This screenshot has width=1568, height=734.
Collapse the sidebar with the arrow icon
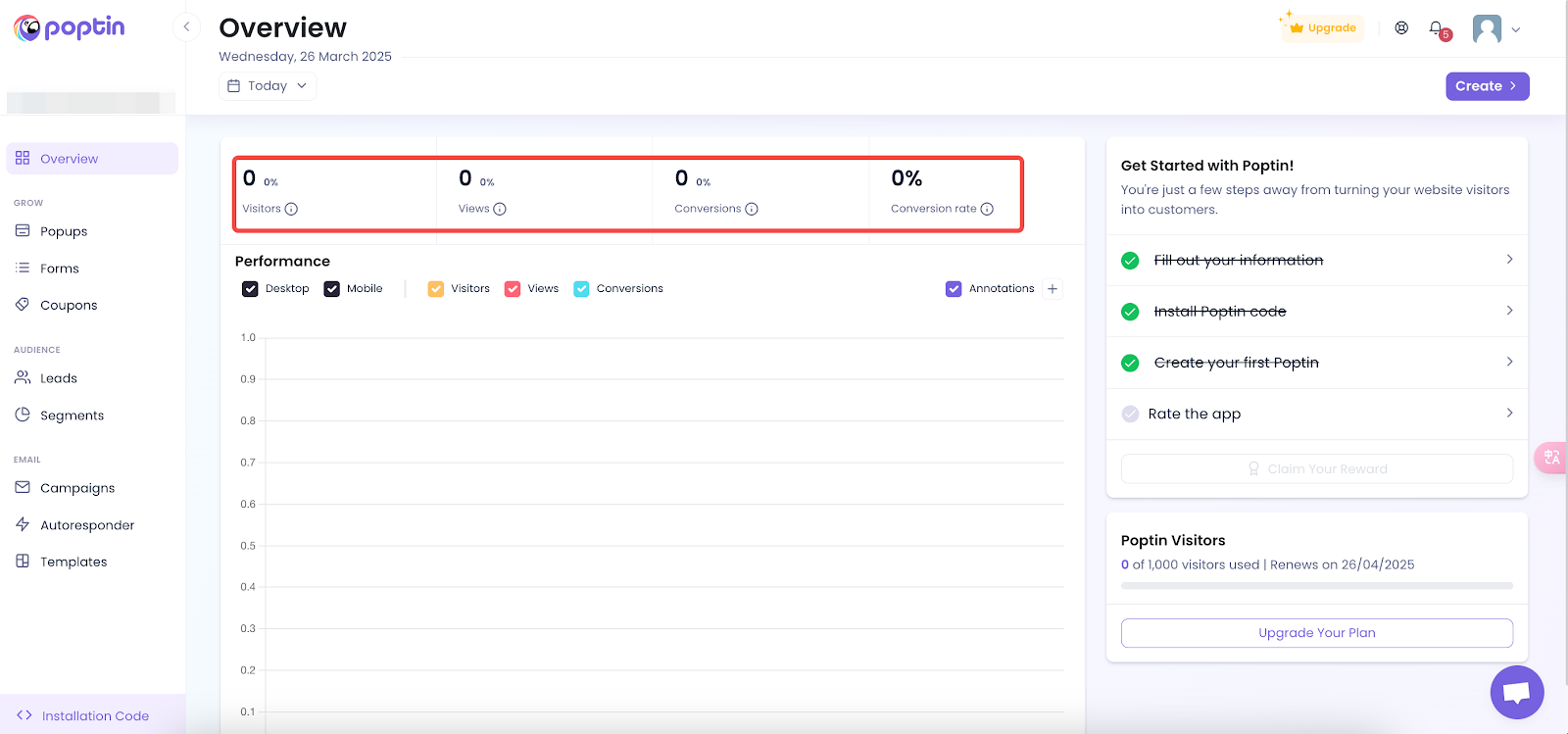click(x=186, y=26)
